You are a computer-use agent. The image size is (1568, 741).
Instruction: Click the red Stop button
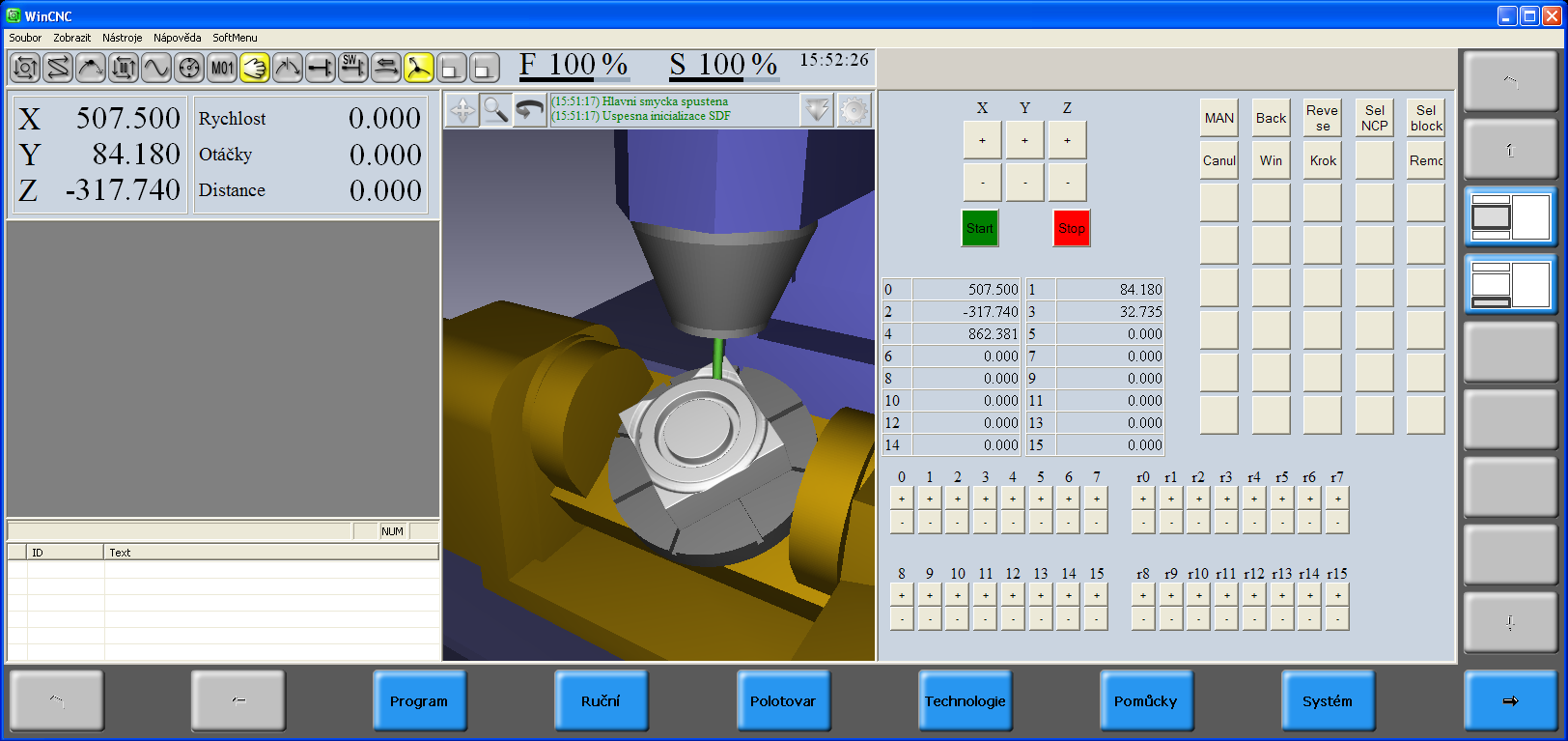pos(1072,228)
